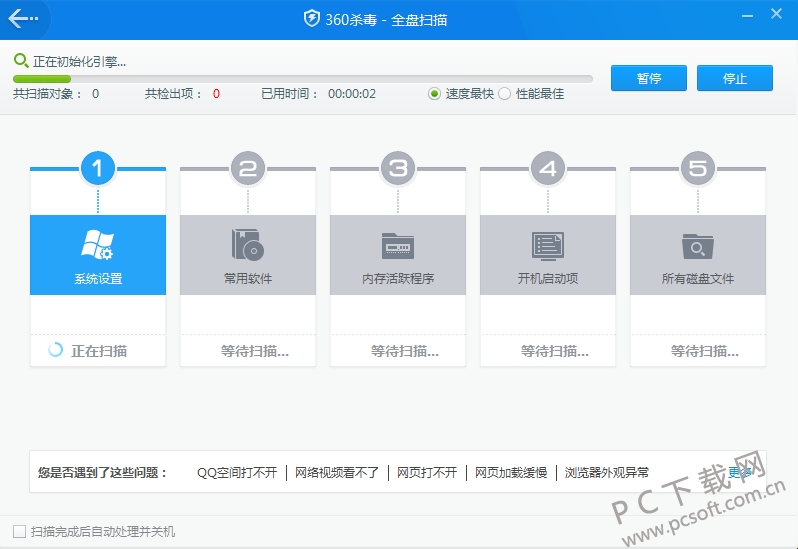Open the 'QQ空间打不开' problem link

point(236,472)
